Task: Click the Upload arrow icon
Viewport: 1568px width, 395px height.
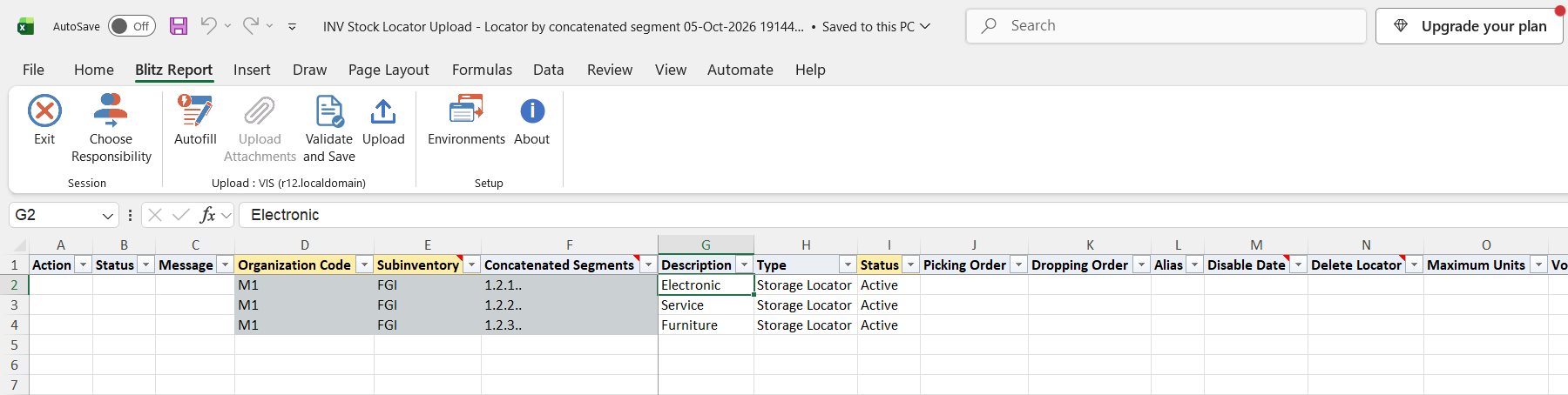Action: [x=383, y=111]
